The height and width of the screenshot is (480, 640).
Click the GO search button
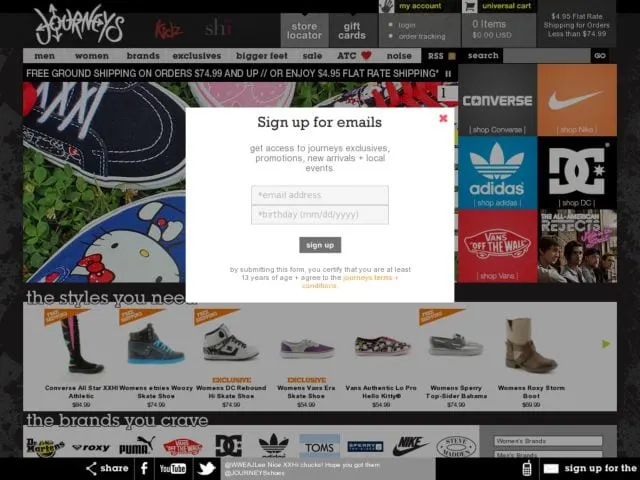[600, 56]
